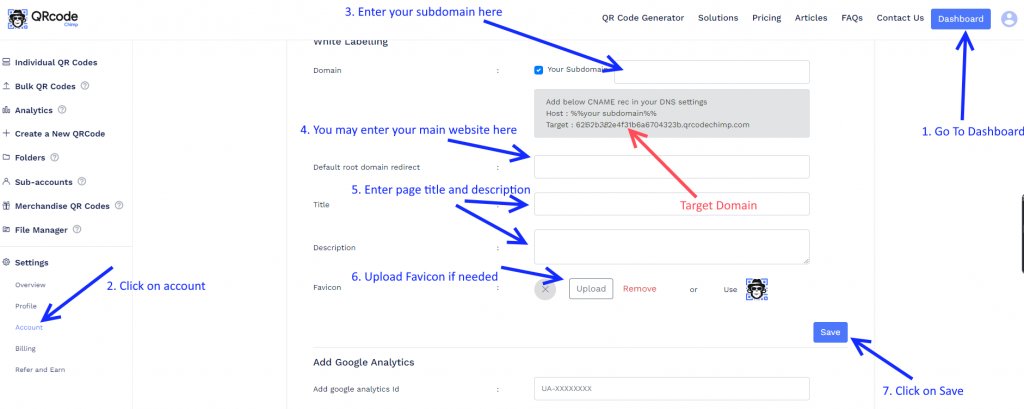Click the circular favicon placeholder with X
1024x409 pixels.
pyautogui.click(x=545, y=289)
